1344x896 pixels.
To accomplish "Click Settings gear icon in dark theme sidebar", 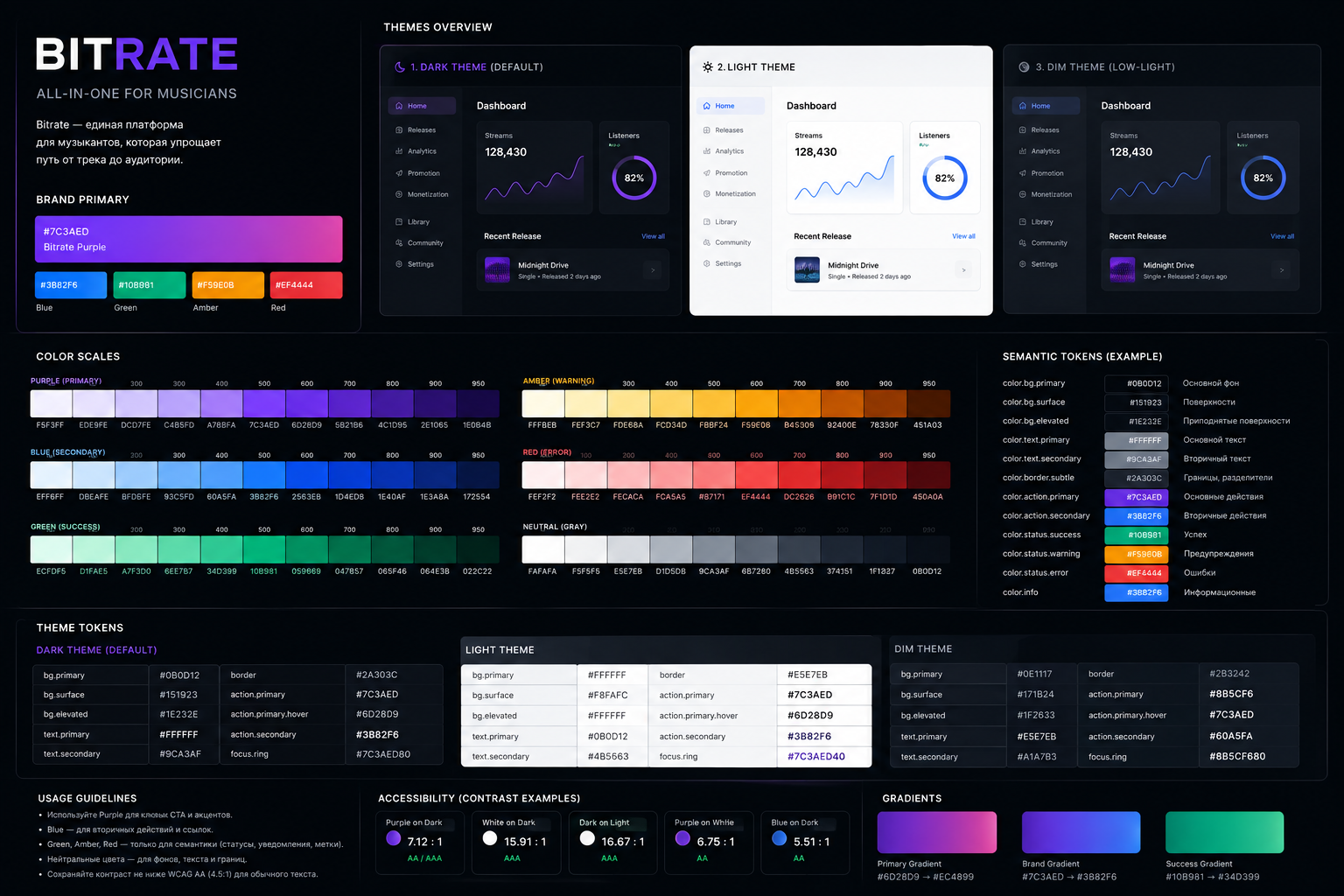I will coord(399,263).
